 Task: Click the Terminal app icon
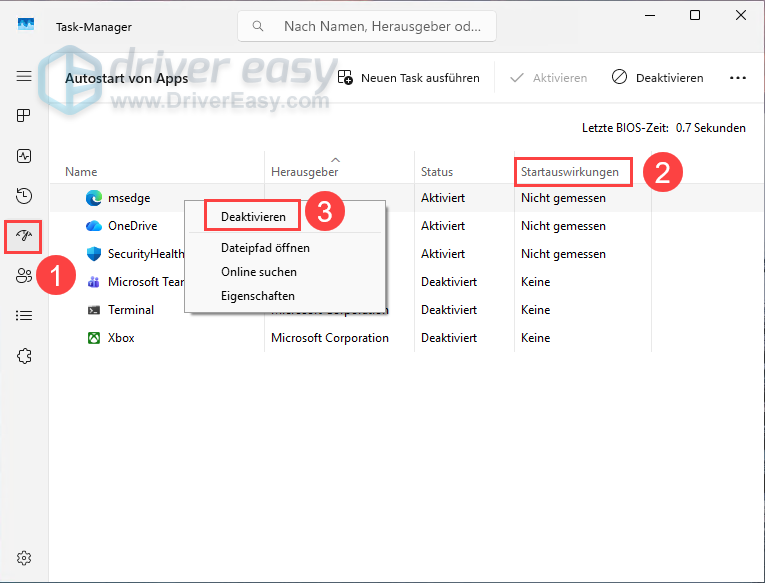(x=94, y=310)
